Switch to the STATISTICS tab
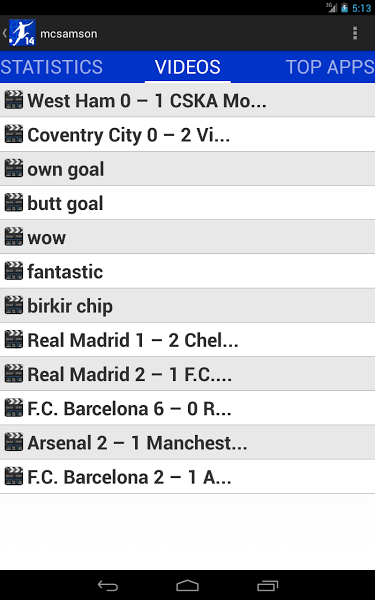This screenshot has width=375, height=600. pyautogui.click(x=52, y=67)
